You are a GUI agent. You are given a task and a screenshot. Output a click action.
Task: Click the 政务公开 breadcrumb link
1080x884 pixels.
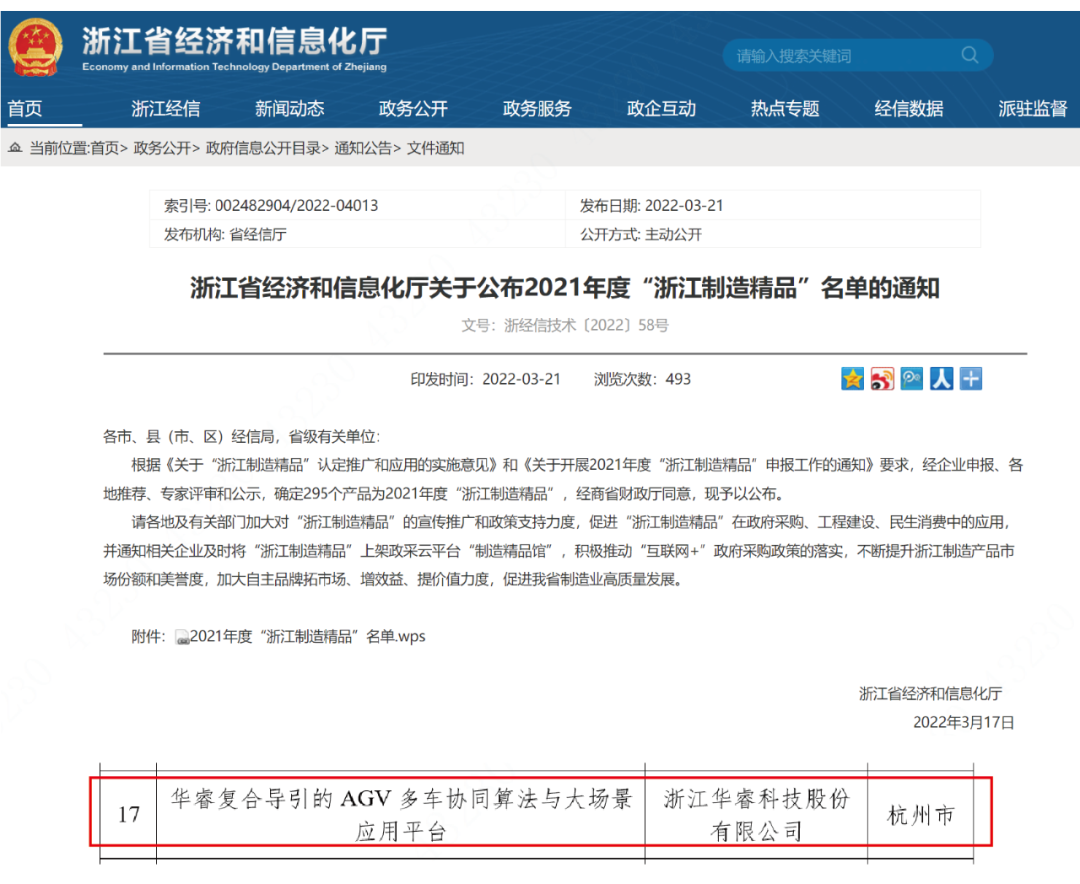162,148
